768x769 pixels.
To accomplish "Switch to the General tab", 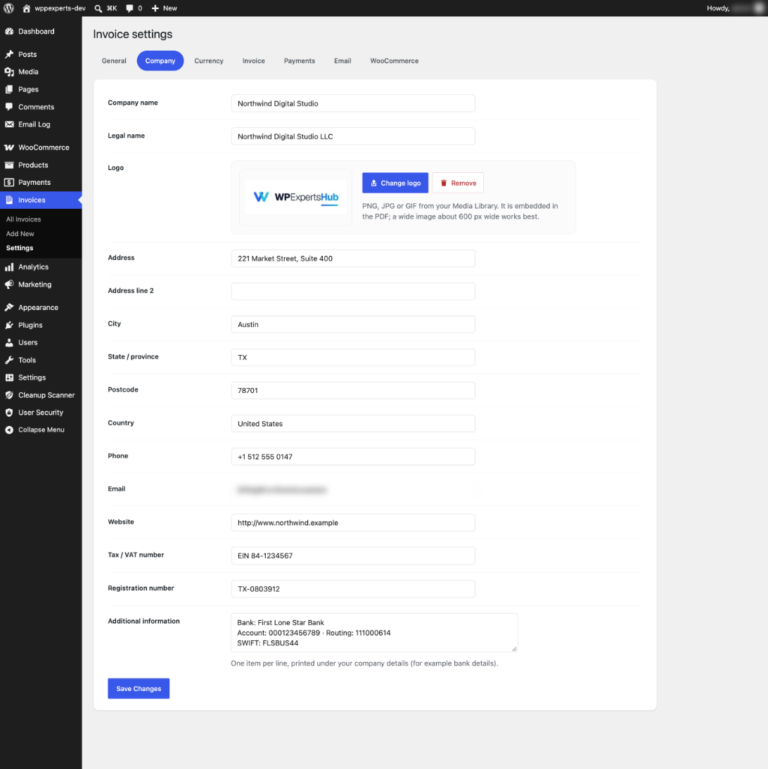I will tap(114, 61).
